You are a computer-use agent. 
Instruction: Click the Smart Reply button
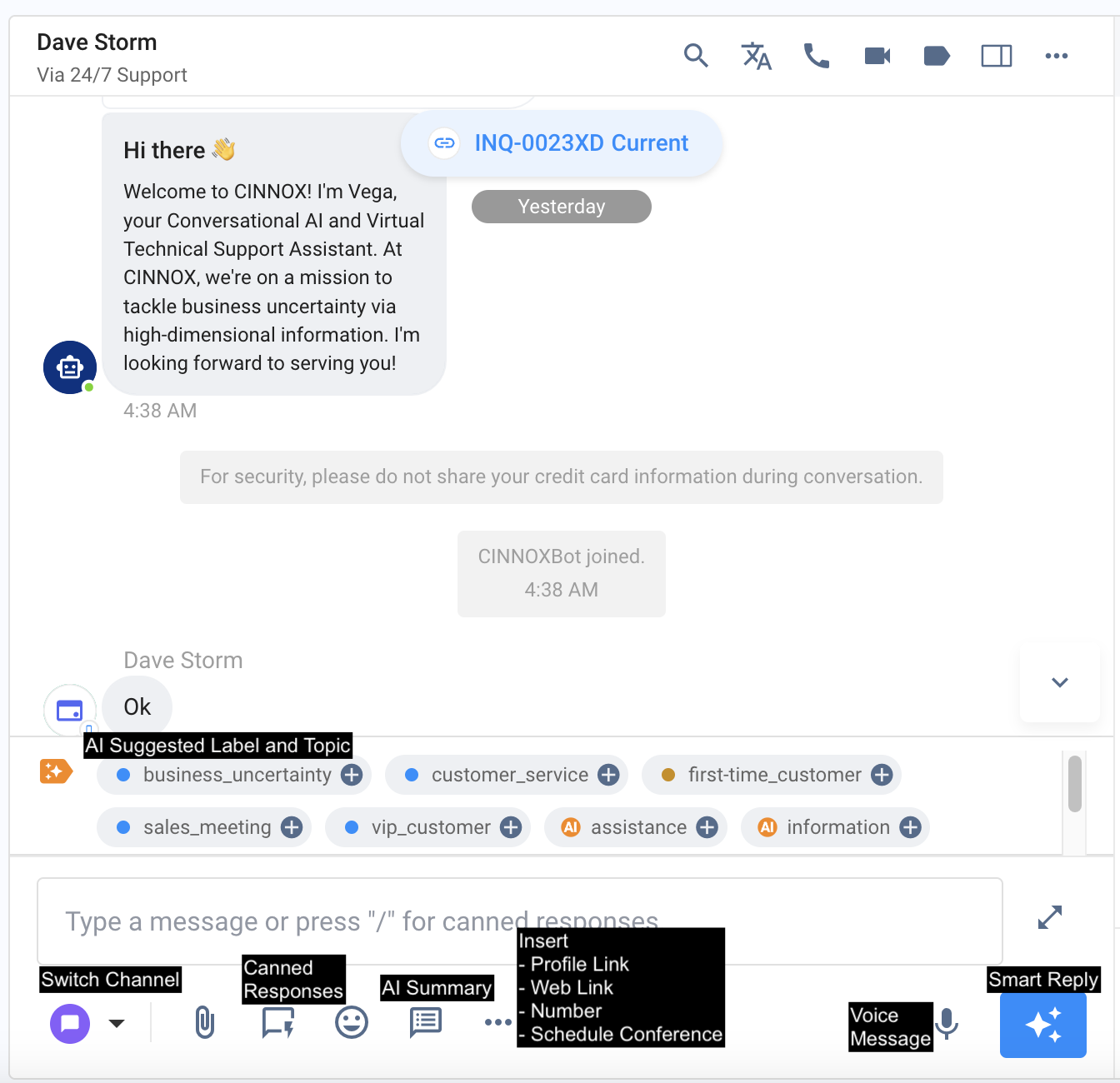[1043, 1025]
